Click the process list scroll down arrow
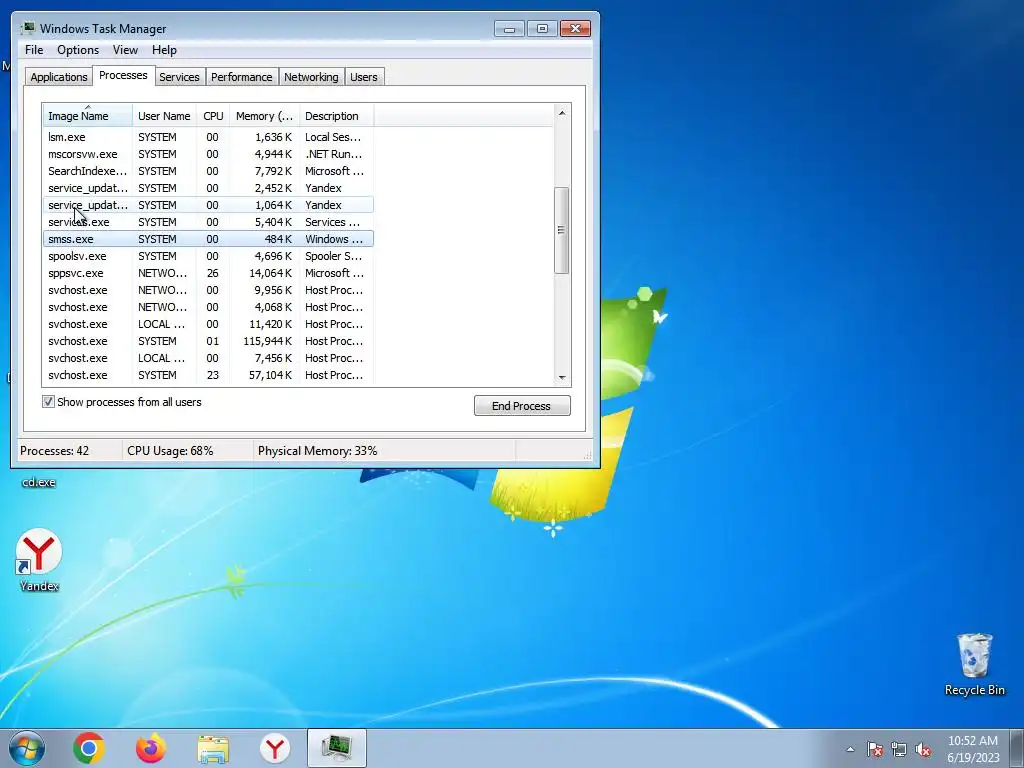1024x768 pixels. (x=562, y=377)
